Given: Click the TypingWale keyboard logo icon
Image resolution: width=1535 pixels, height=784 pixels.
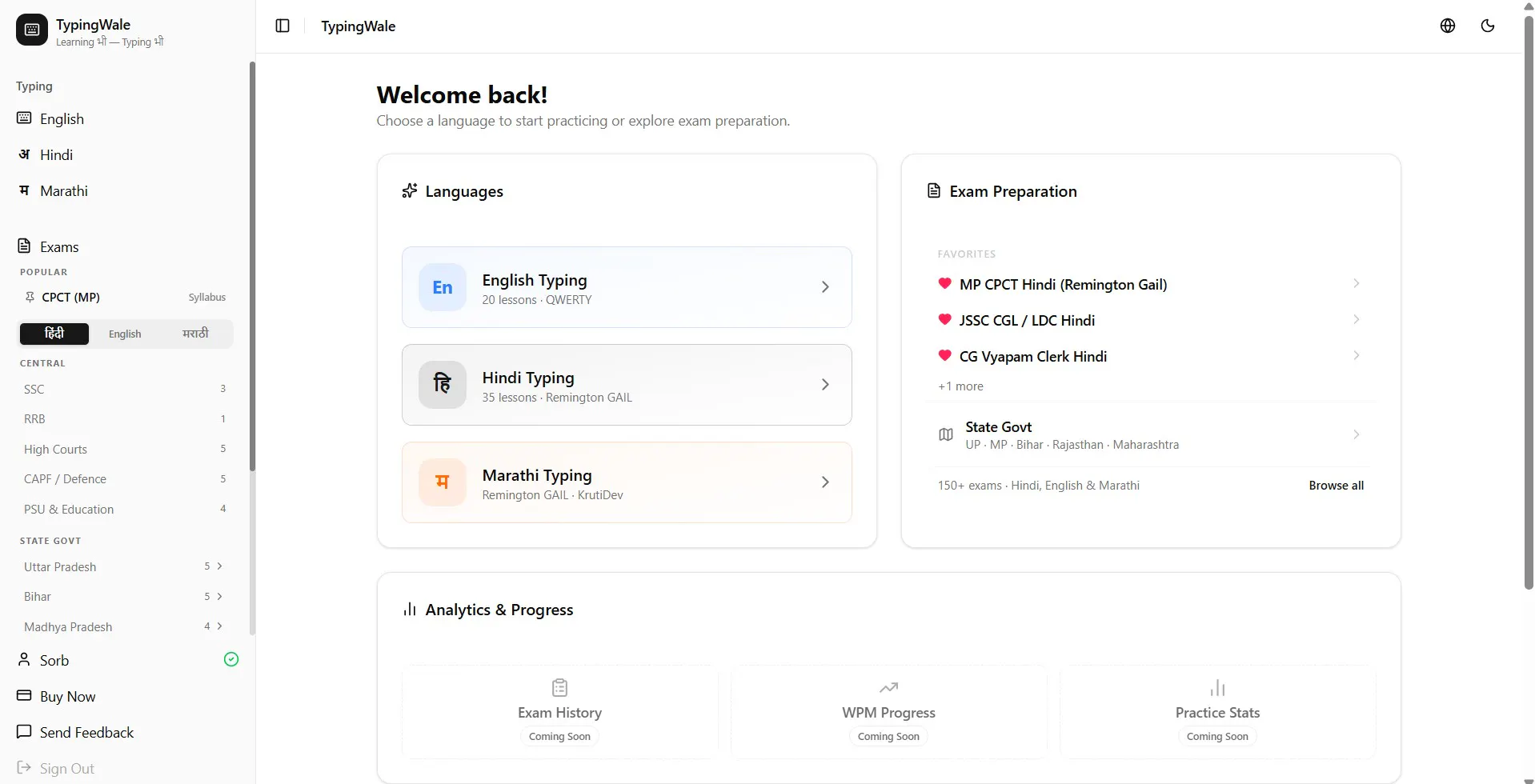Looking at the screenshot, I should point(32,30).
